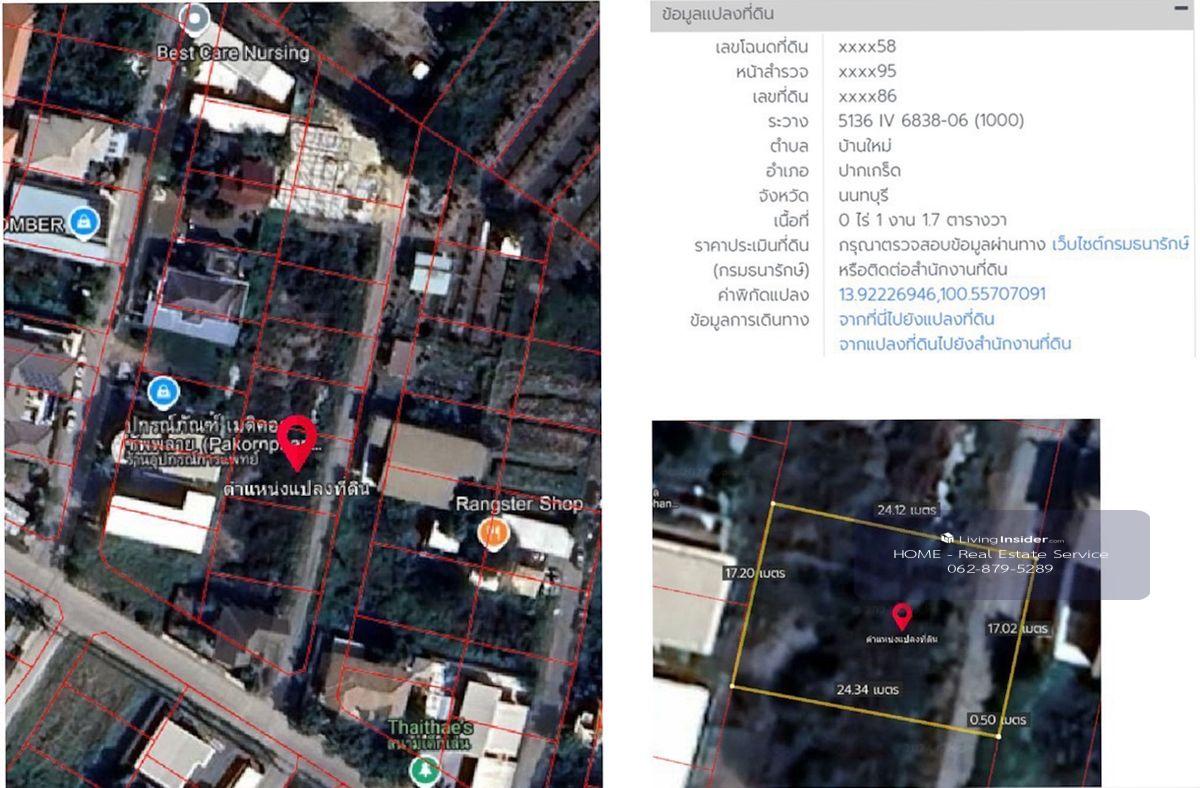Click the Rangster Shop text label
This screenshot has width=1200, height=788.
tap(518, 504)
